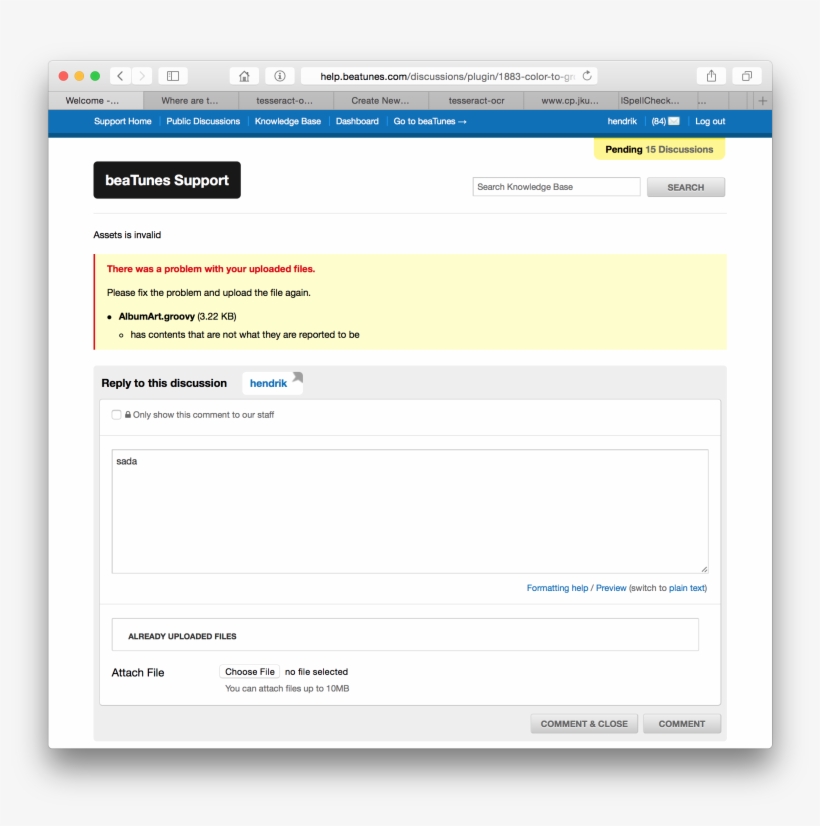Open the Preview link
The width and height of the screenshot is (820, 826).
point(611,588)
